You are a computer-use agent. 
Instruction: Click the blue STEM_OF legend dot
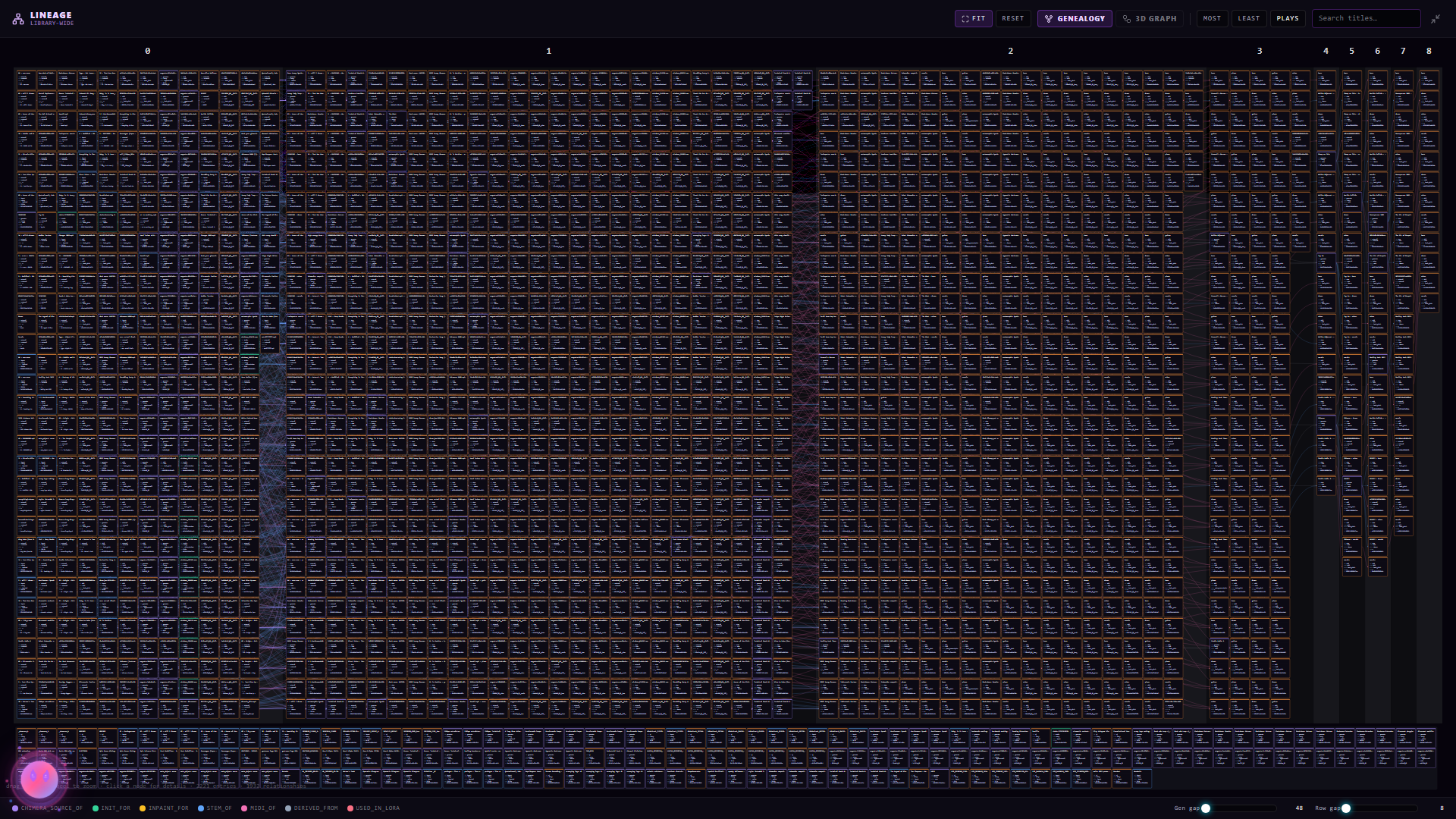coord(201,808)
